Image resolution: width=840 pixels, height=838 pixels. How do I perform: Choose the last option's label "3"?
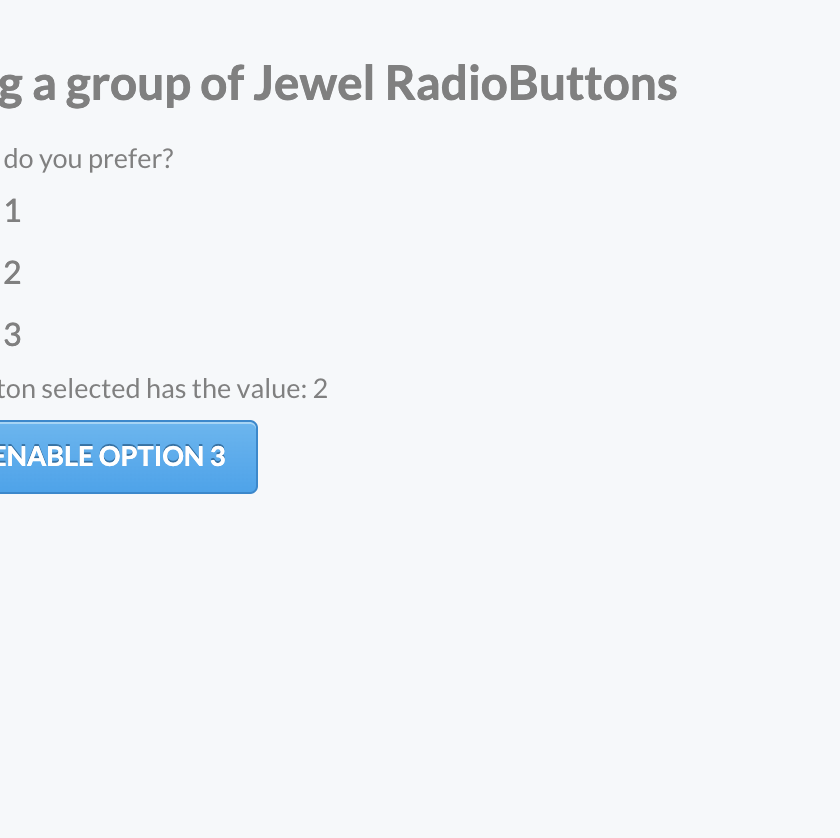click(12, 335)
